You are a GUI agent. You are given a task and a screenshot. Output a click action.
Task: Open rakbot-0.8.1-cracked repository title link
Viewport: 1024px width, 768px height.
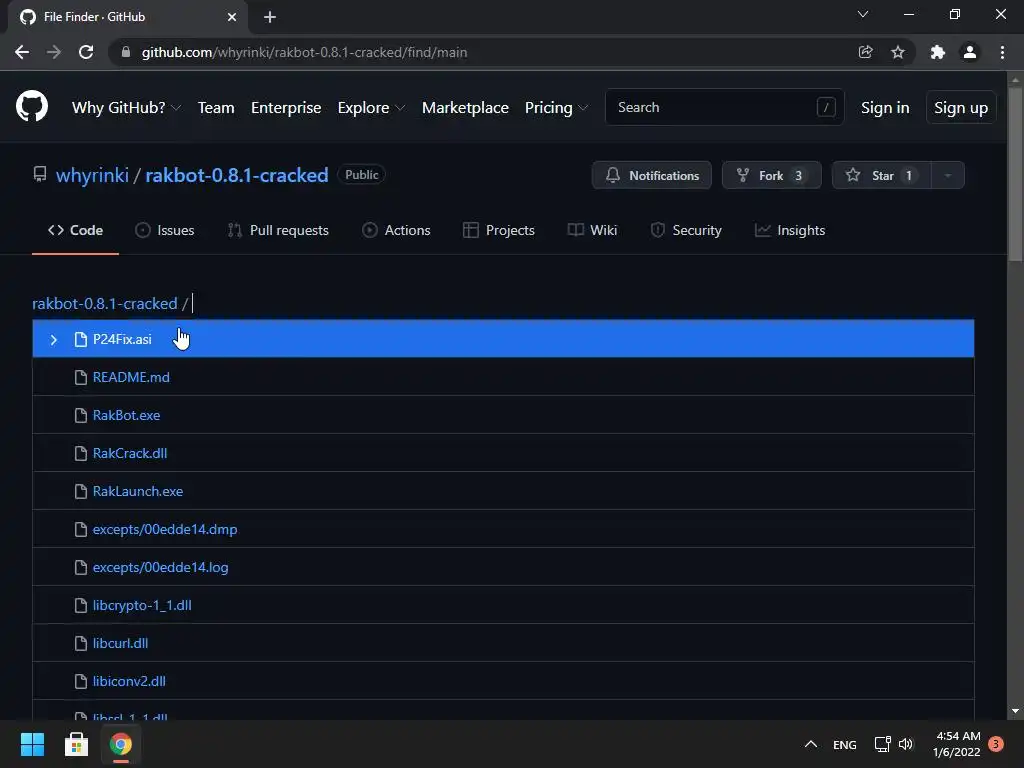click(x=236, y=175)
